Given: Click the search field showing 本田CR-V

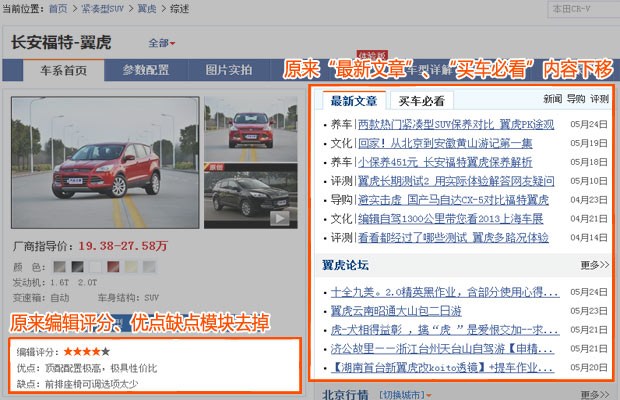Looking at the screenshot, I should click(x=584, y=9).
